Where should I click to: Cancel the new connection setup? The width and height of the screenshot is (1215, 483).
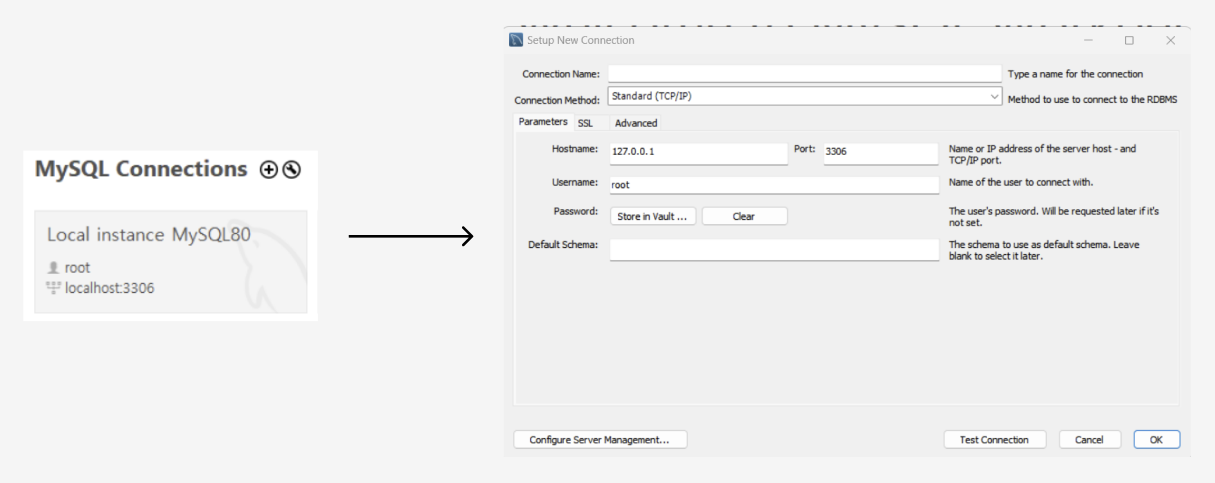click(1089, 440)
